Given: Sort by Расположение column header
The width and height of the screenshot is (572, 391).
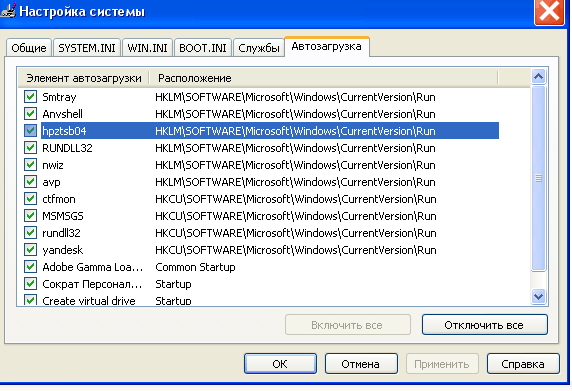Looking at the screenshot, I should click(323, 78).
